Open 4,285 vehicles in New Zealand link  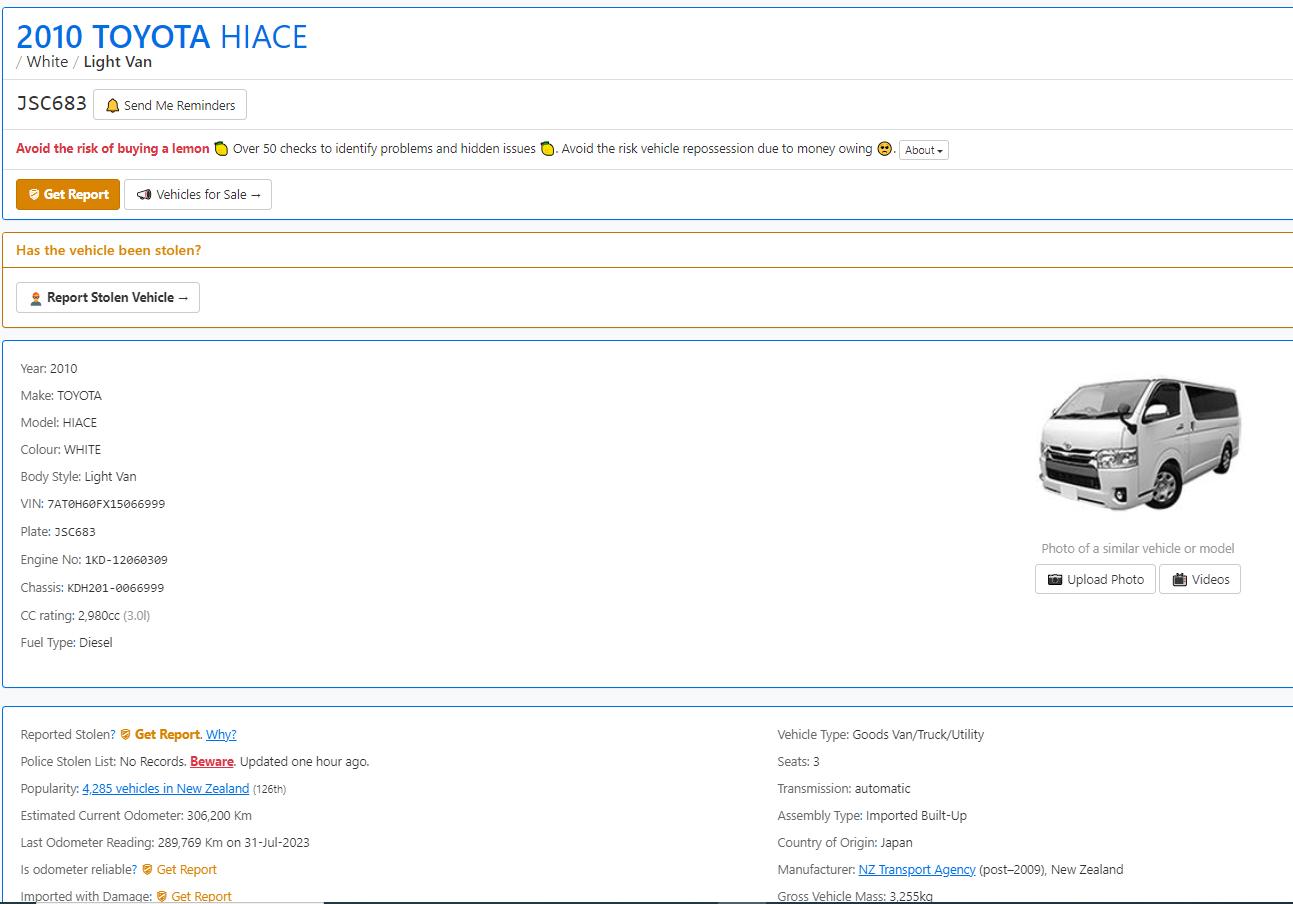point(165,789)
